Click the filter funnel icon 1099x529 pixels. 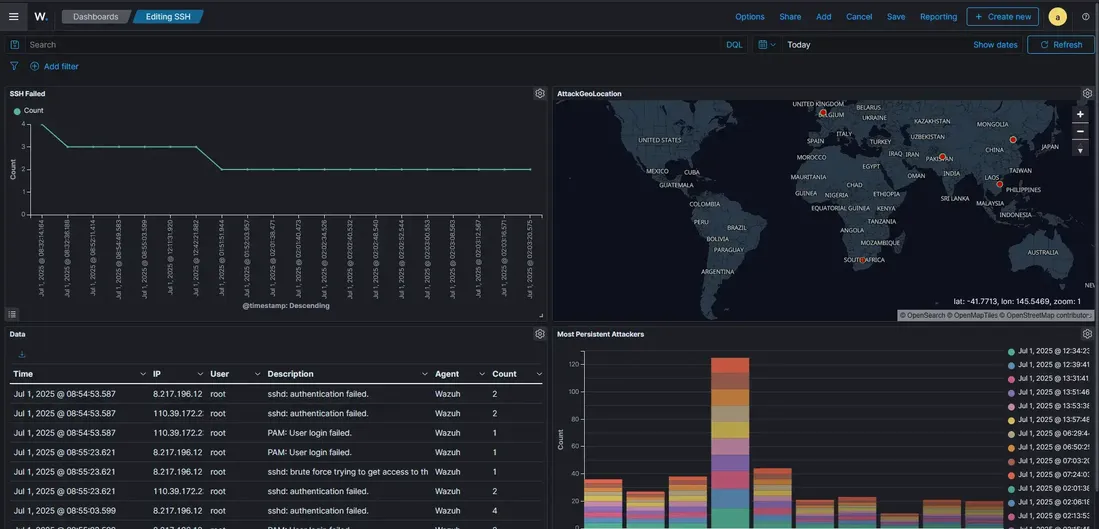14,66
